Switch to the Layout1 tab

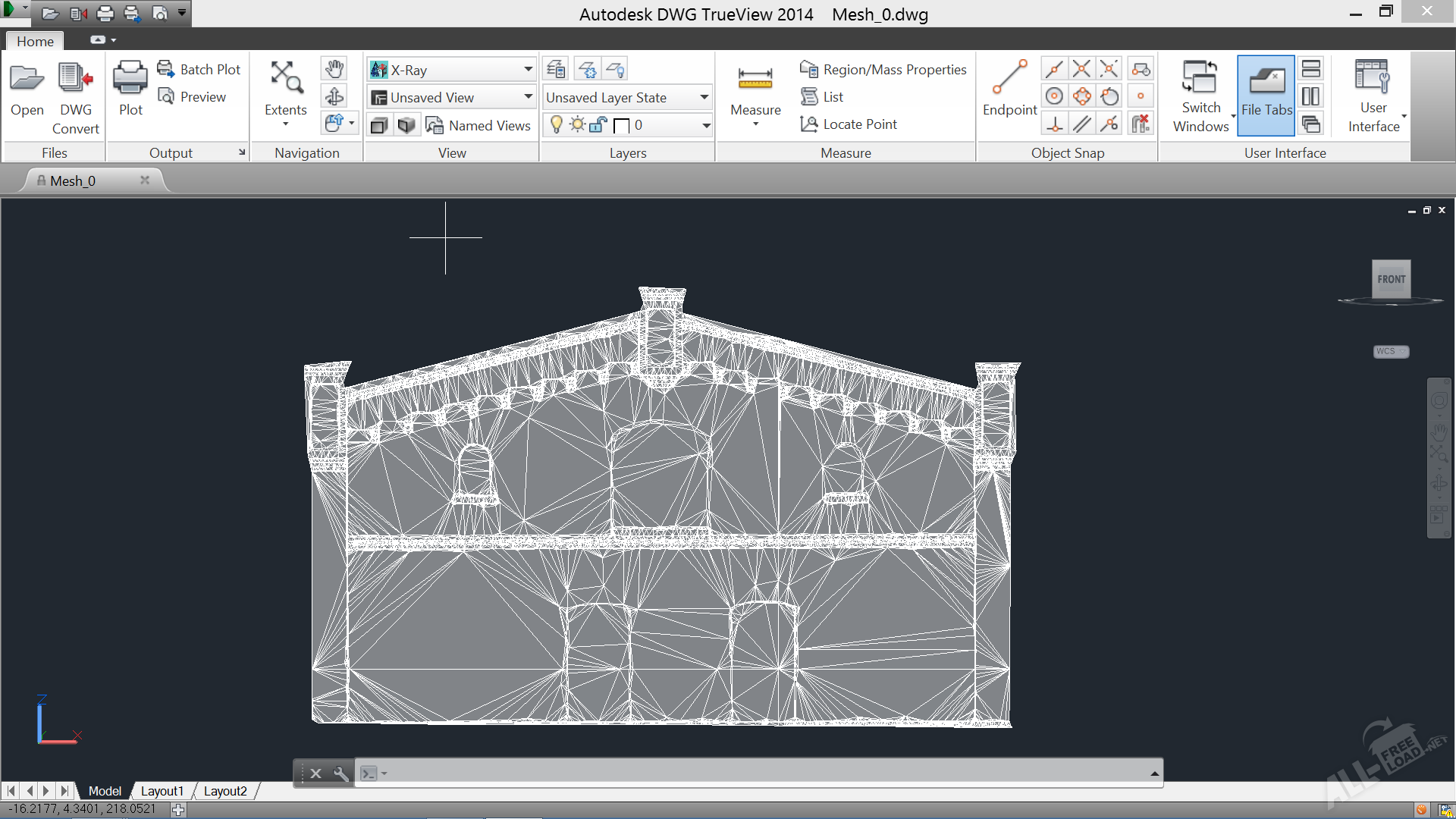pos(162,791)
